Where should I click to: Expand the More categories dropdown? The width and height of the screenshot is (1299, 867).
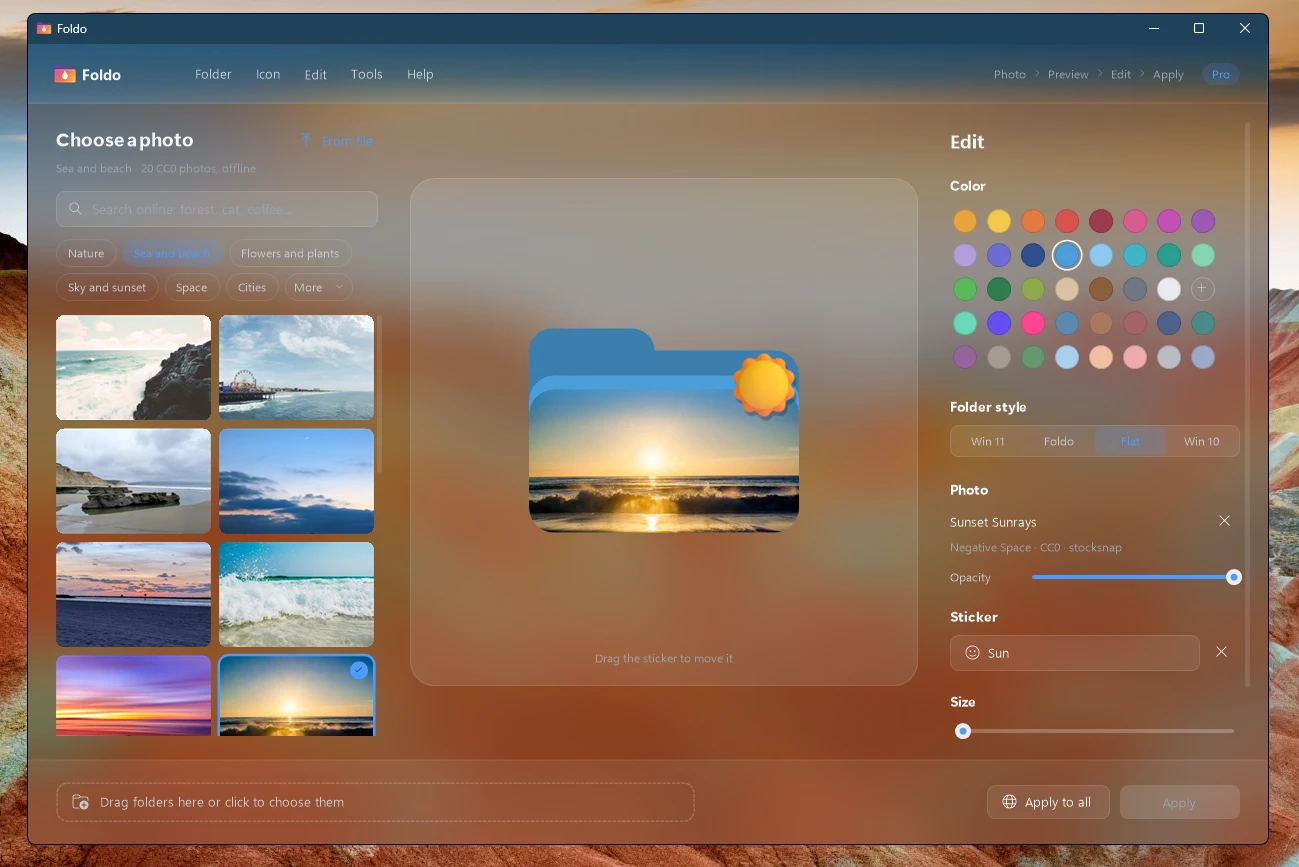pos(318,288)
